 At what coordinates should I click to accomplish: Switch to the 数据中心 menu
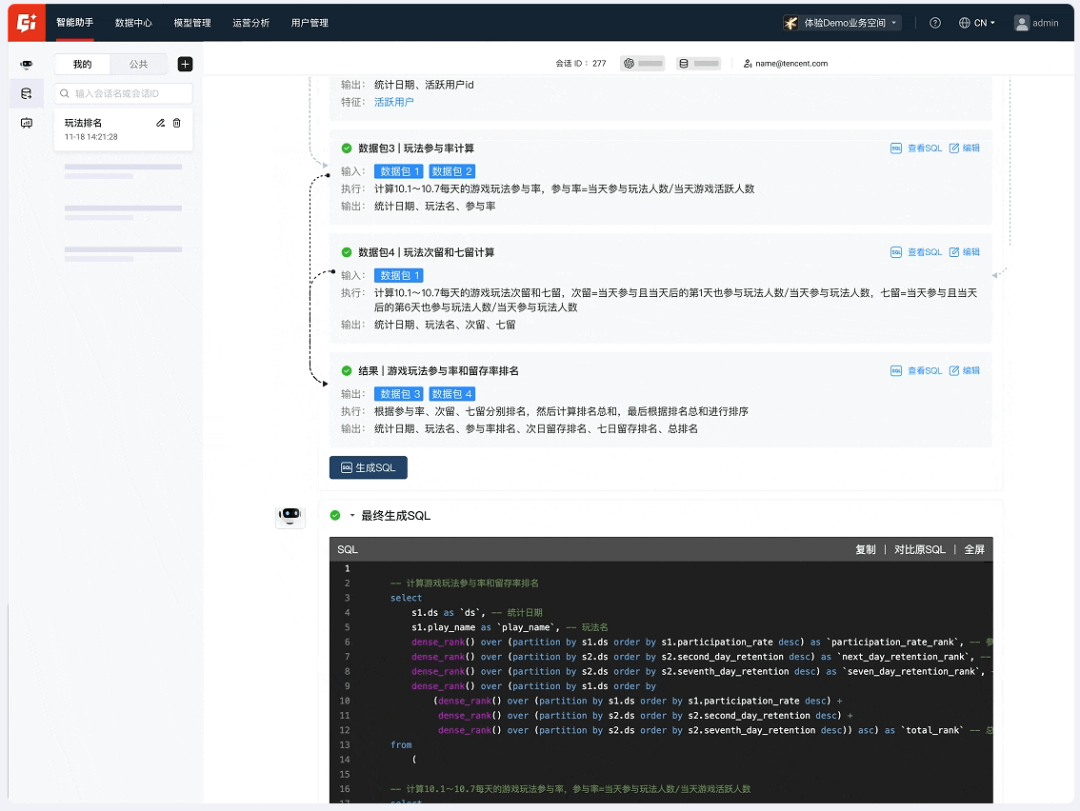134,23
